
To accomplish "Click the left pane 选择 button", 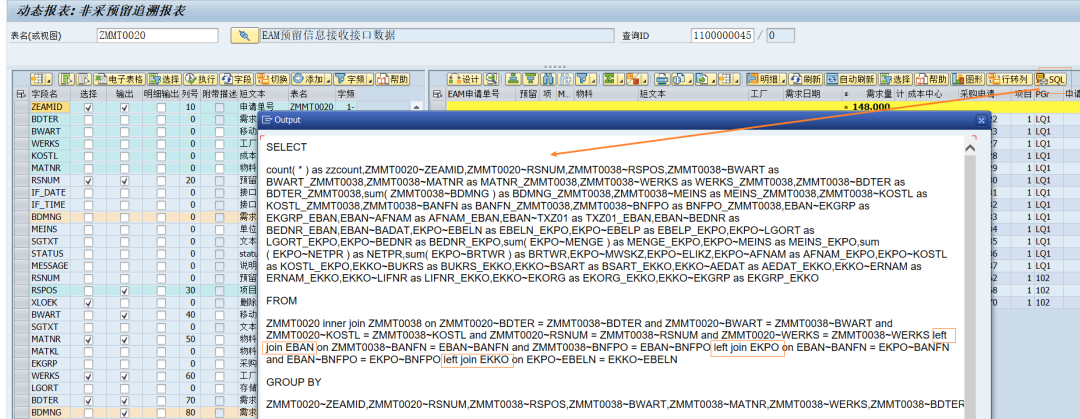I will (x=164, y=79).
